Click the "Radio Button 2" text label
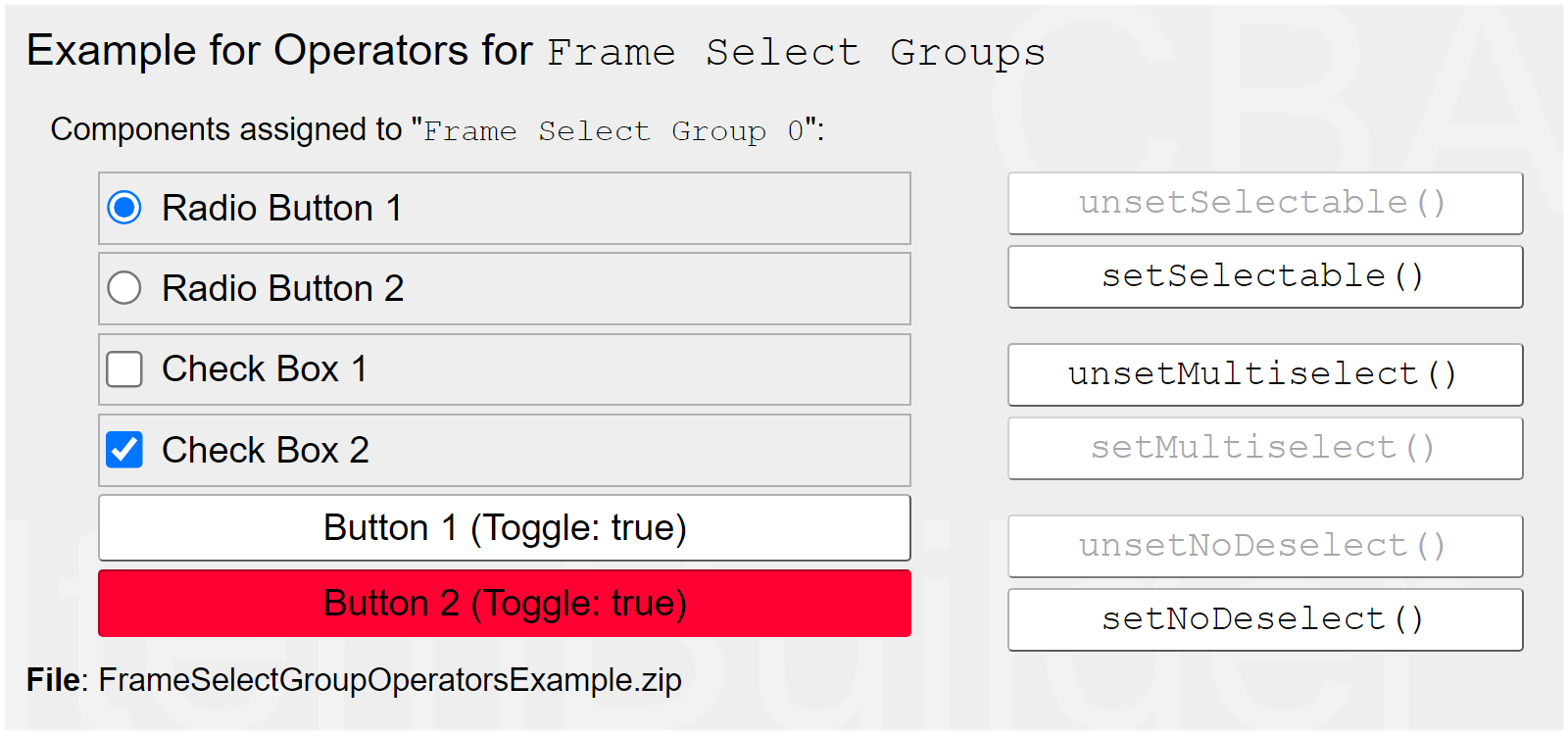Image resolution: width=1568 pixels, height=735 pixels. tap(282, 289)
